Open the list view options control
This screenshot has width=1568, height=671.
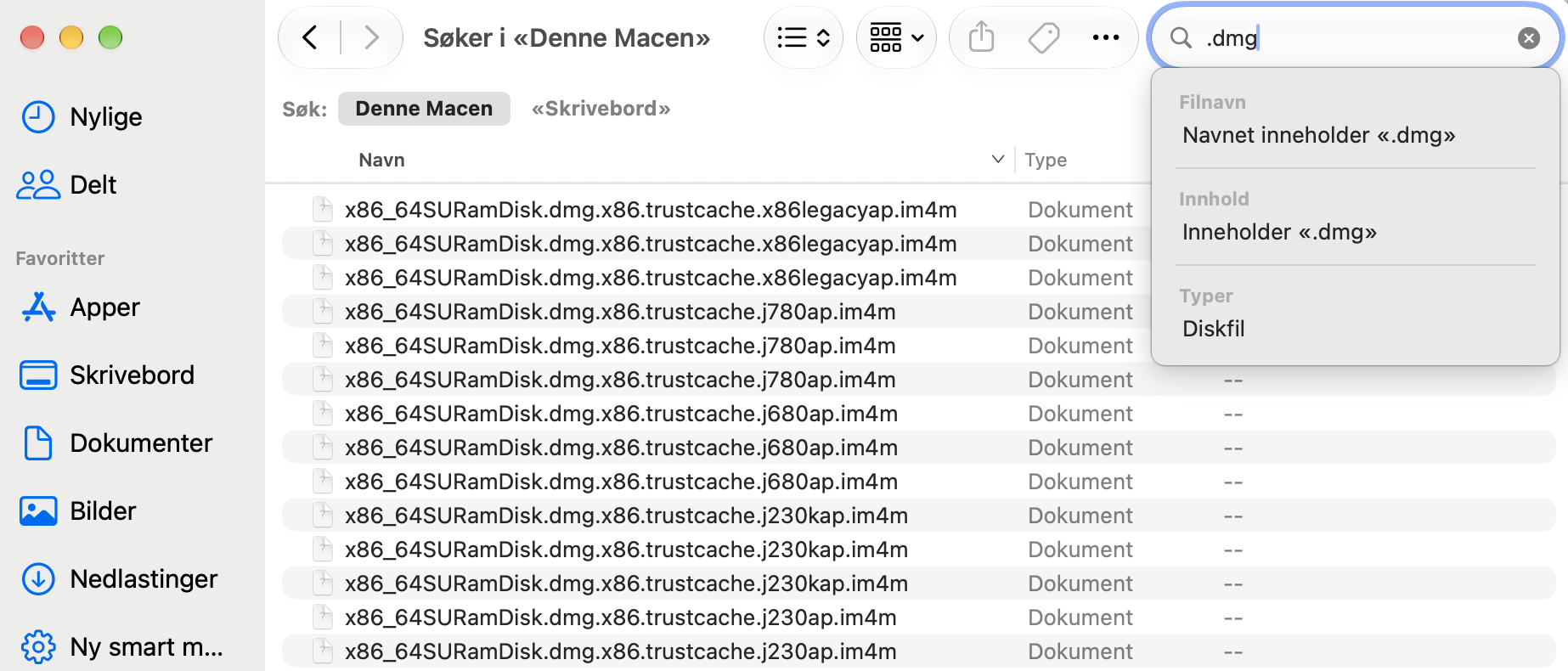coord(804,37)
